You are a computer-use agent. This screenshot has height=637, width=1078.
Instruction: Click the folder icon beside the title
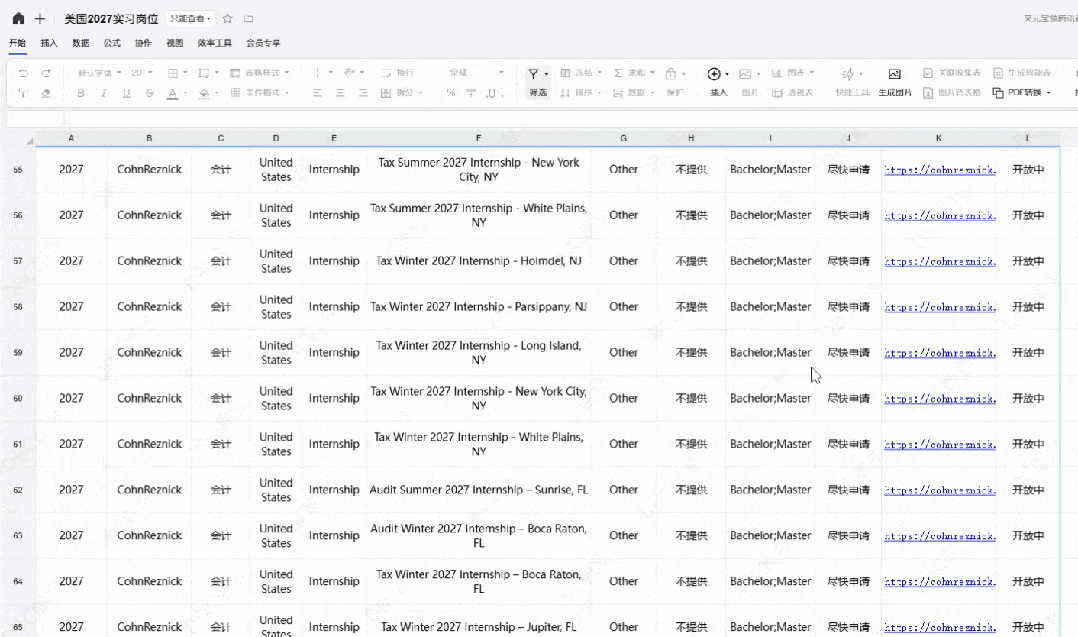(249, 19)
